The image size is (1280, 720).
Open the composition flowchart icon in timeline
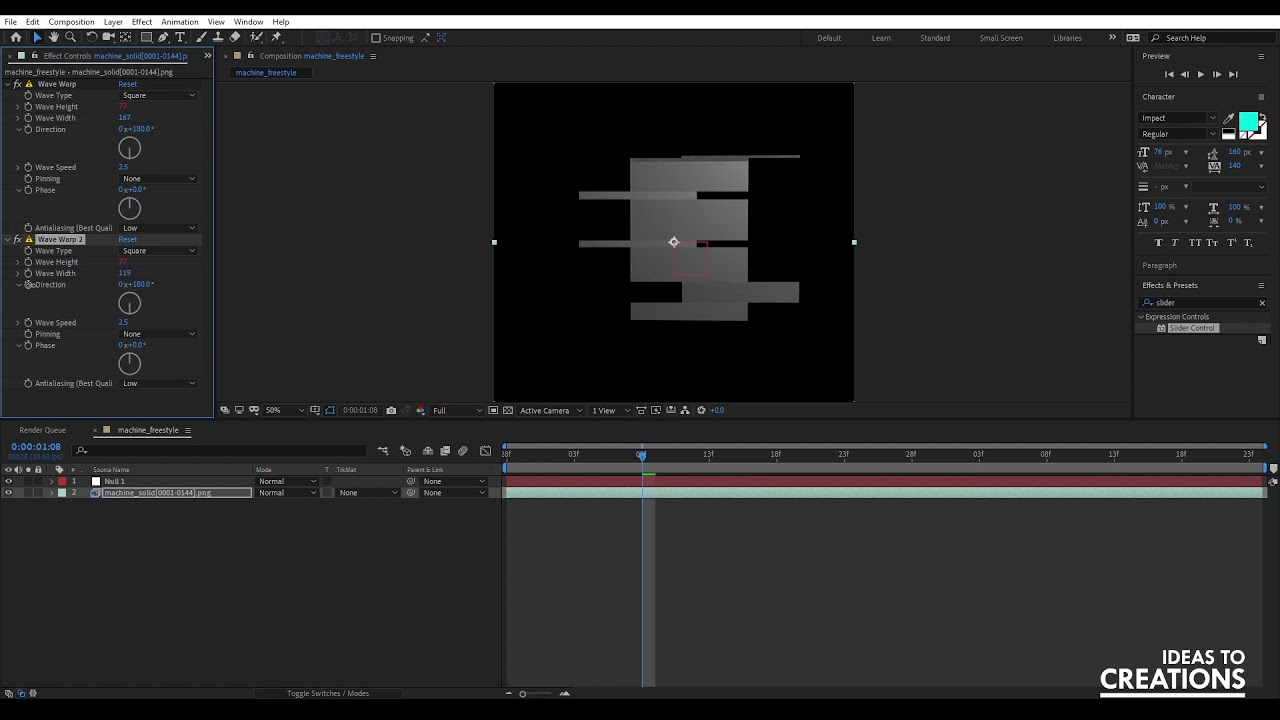click(x=383, y=451)
